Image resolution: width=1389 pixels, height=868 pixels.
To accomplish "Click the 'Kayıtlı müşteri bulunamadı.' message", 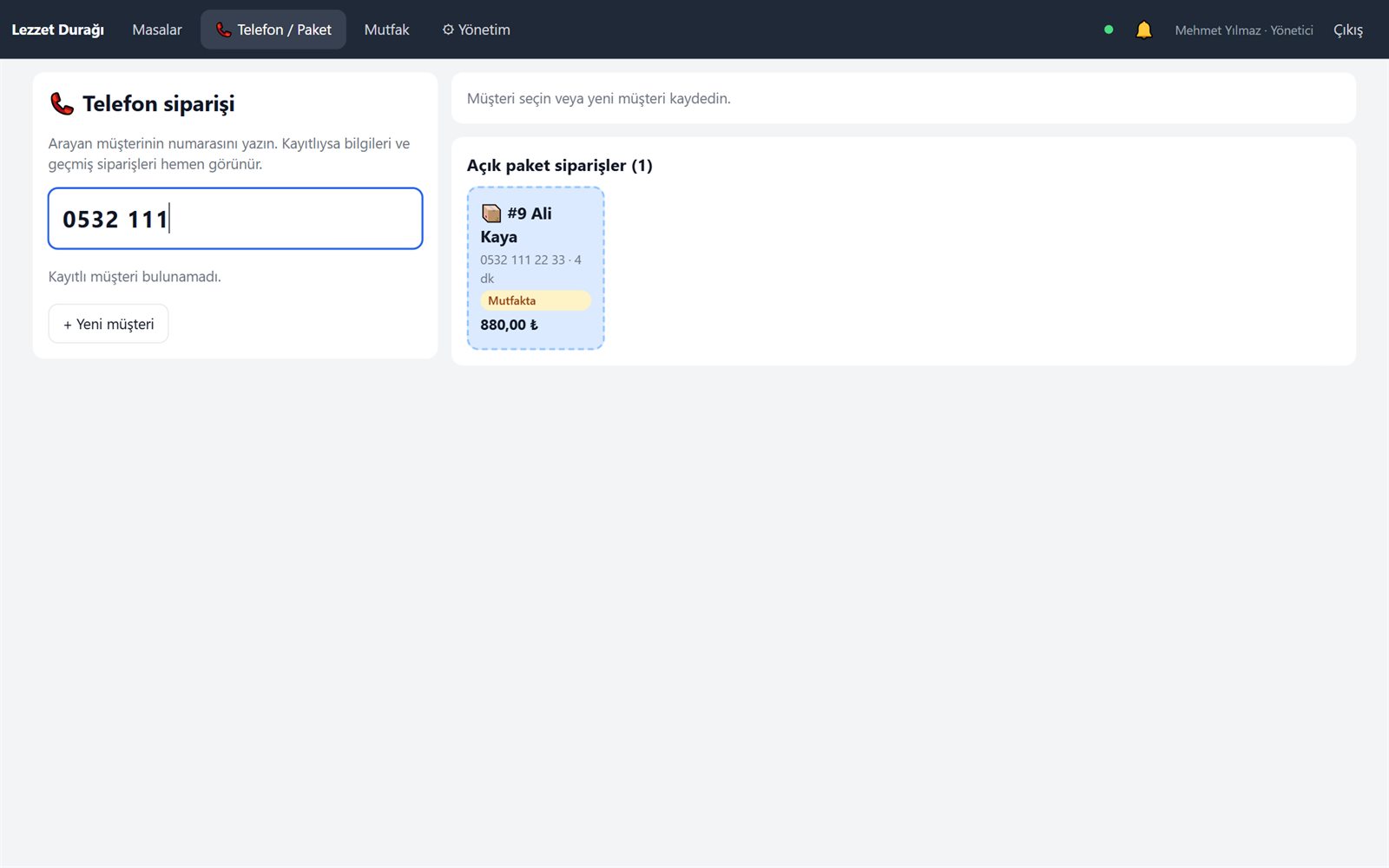I will [x=135, y=277].
